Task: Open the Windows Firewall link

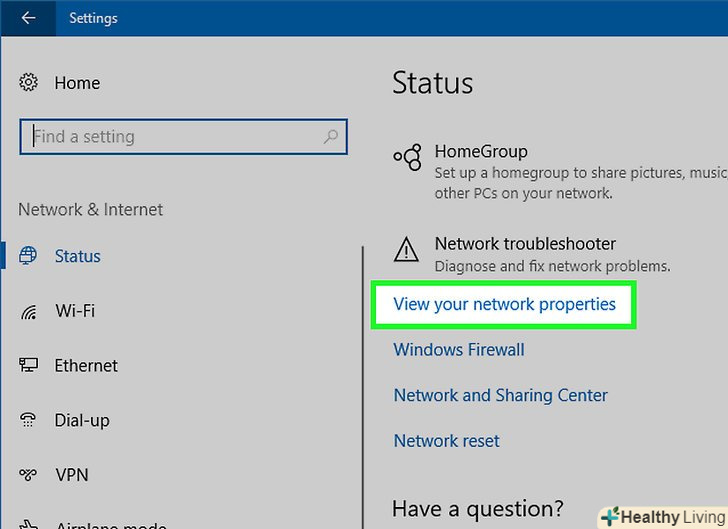Action: [x=459, y=350]
